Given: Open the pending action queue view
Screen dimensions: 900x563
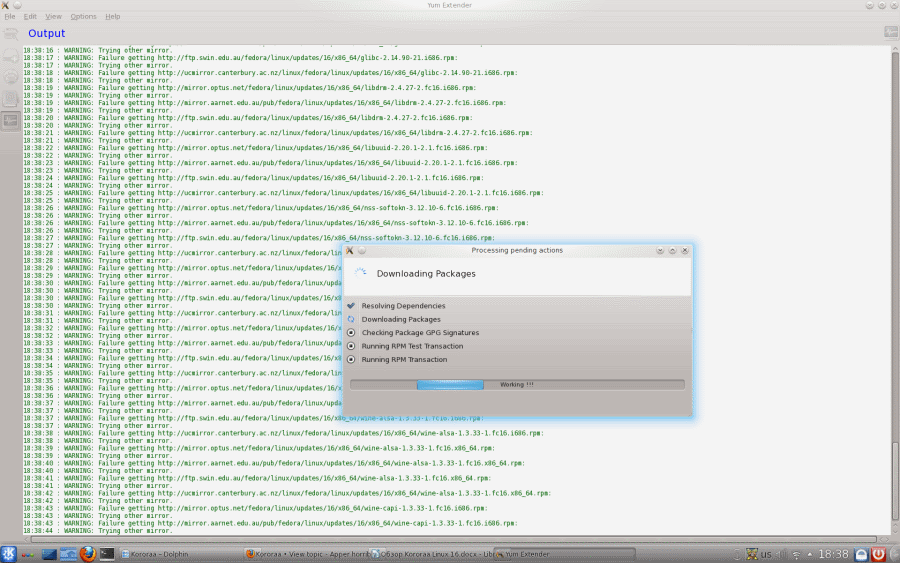Looking at the screenshot, I should [x=11, y=56].
